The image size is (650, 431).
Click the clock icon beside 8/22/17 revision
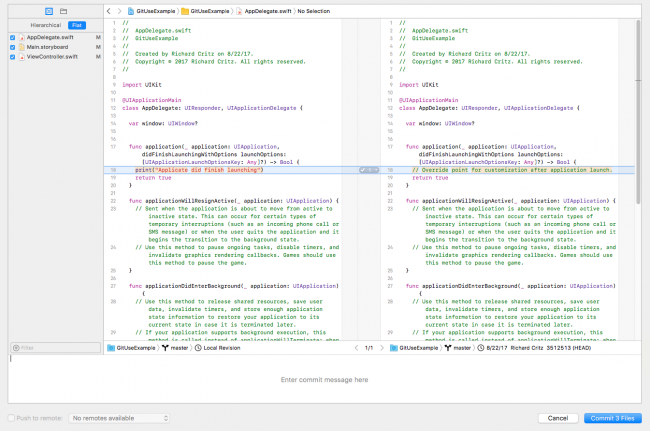tap(481, 348)
